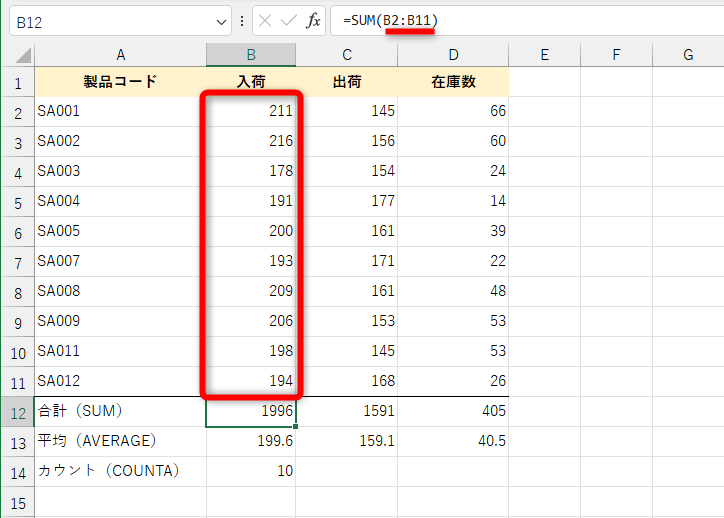Viewport: 724px width, 518px height.
Task: Click the 平均（AVERAGE） label cell
Action: (121, 441)
